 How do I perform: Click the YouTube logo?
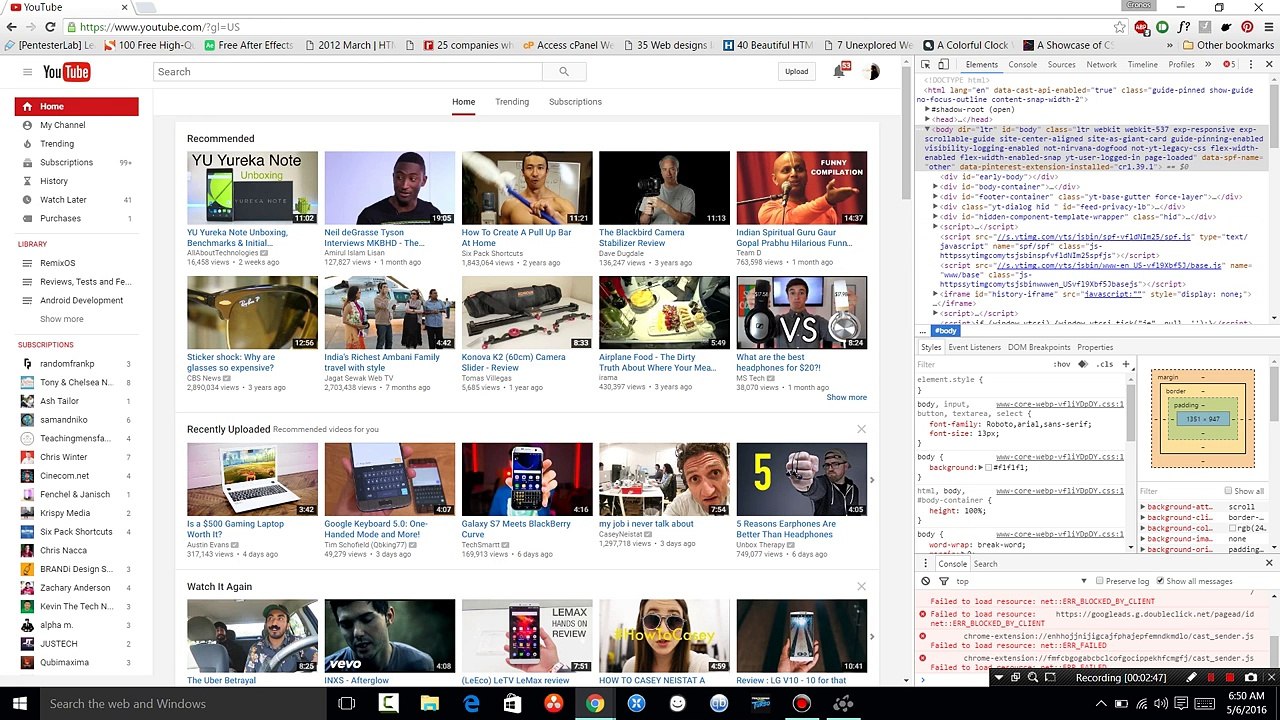pos(67,72)
